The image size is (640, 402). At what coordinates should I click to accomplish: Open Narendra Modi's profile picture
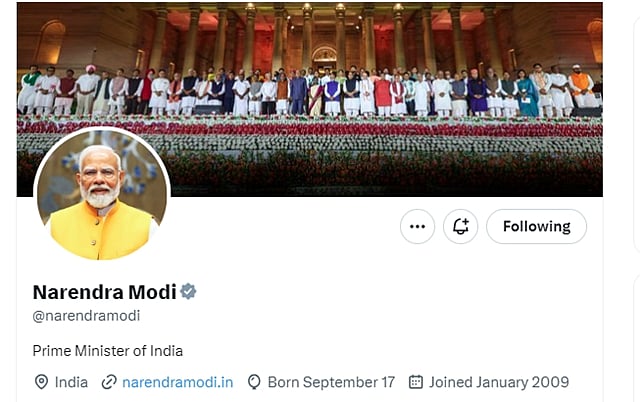coord(101,196)
